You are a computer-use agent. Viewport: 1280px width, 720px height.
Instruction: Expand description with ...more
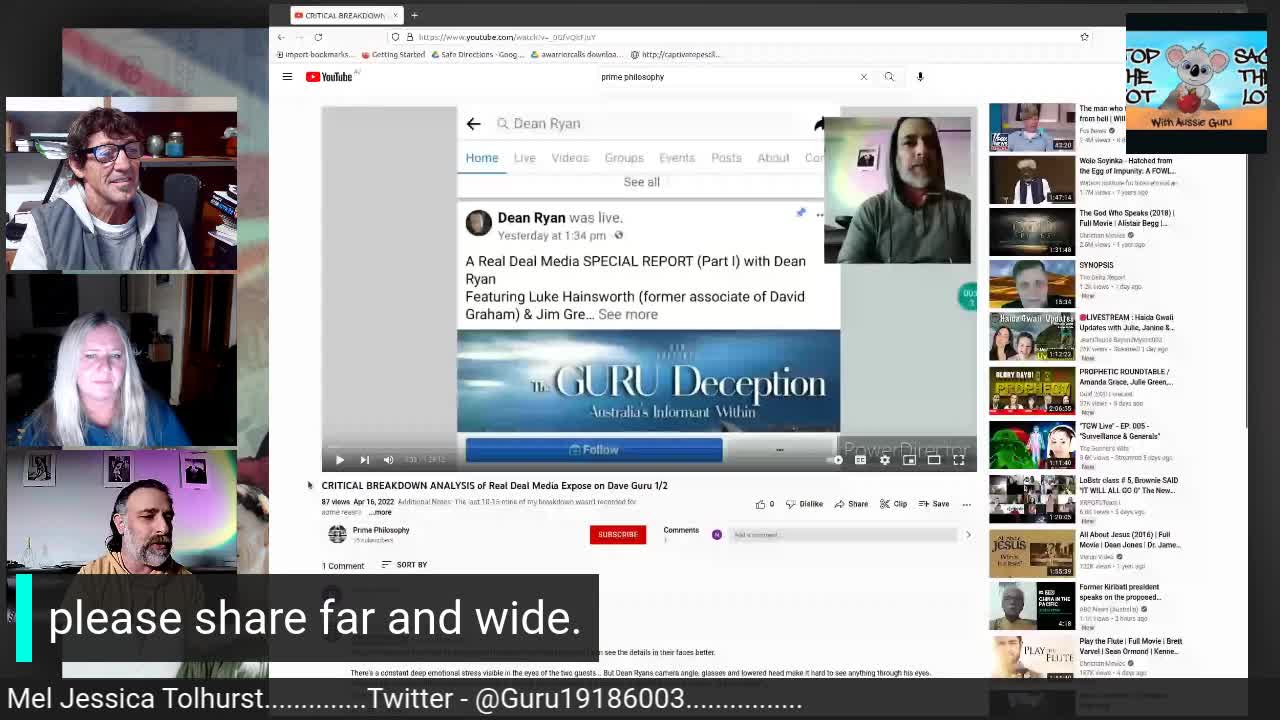[x=381, y=512]
